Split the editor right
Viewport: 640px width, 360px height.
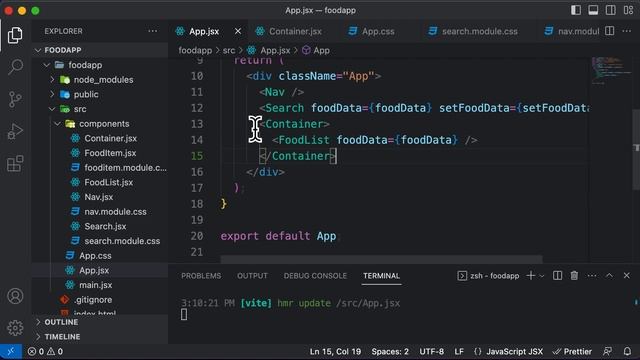609,31
